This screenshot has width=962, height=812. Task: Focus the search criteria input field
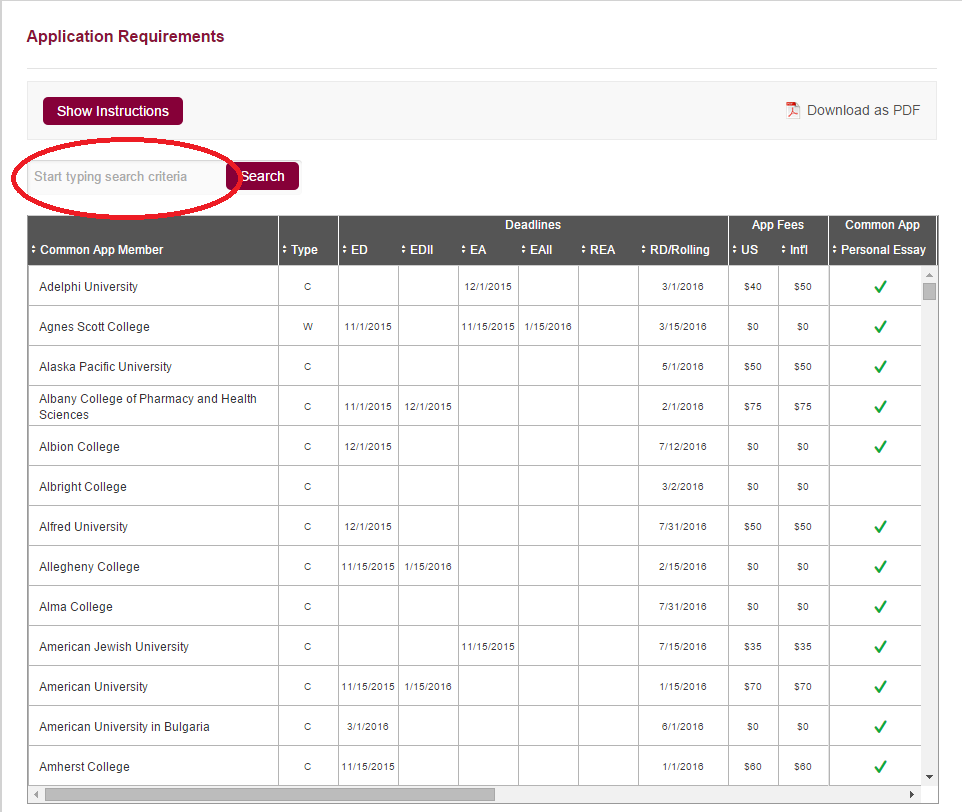pos(126,177)
